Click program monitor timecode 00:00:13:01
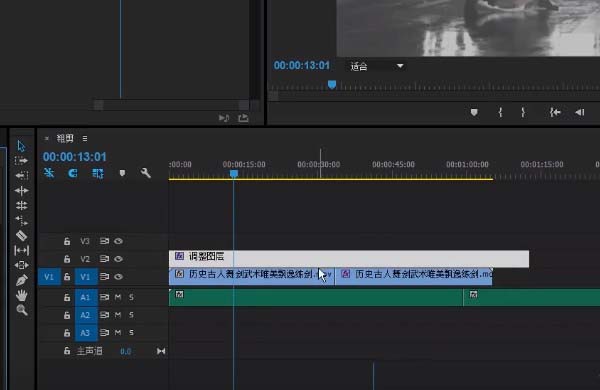Screen dimensions: 600x390 tap(302, 65)
